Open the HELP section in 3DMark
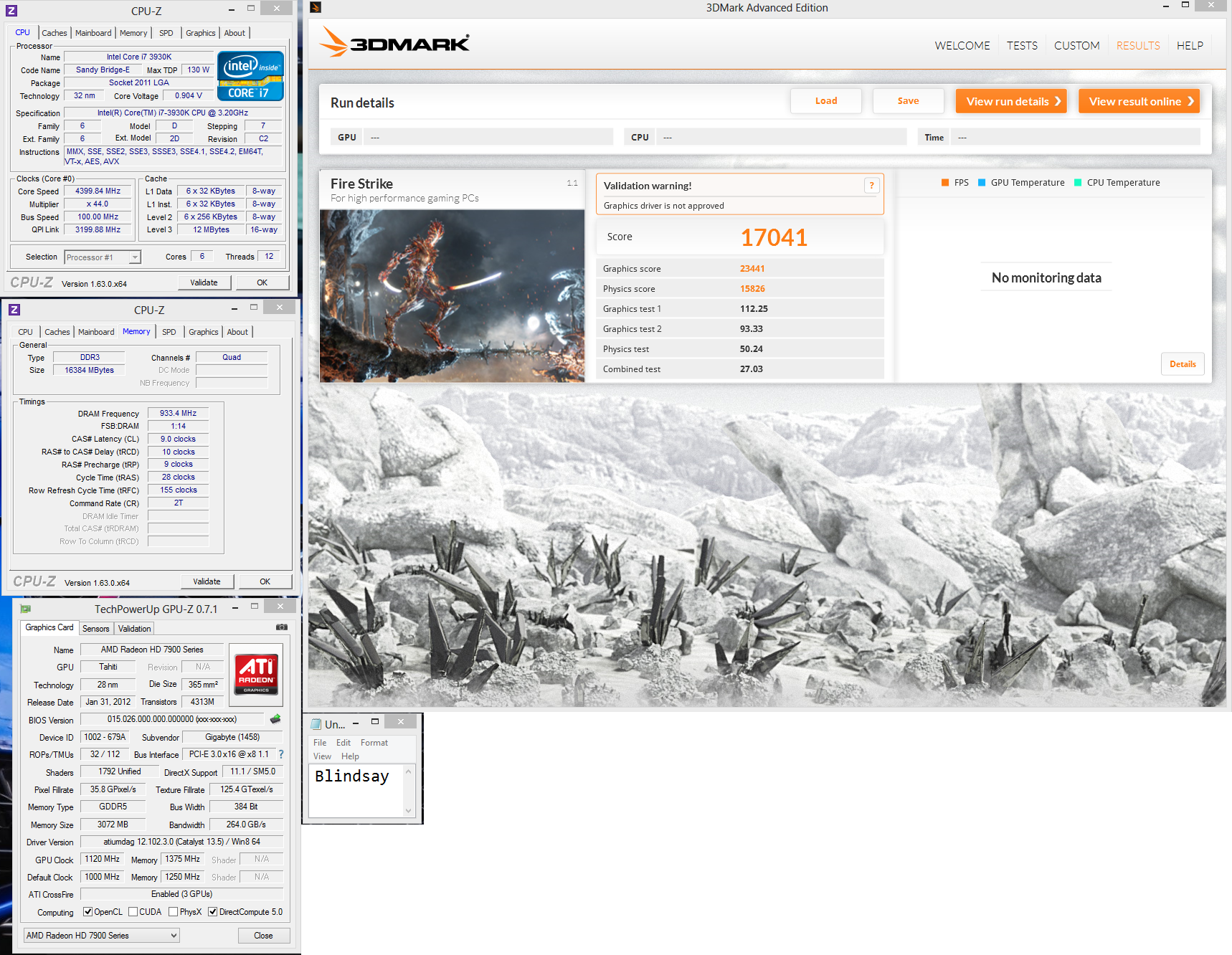The width and height of the screenshot is (1232, 955). 1190,46
